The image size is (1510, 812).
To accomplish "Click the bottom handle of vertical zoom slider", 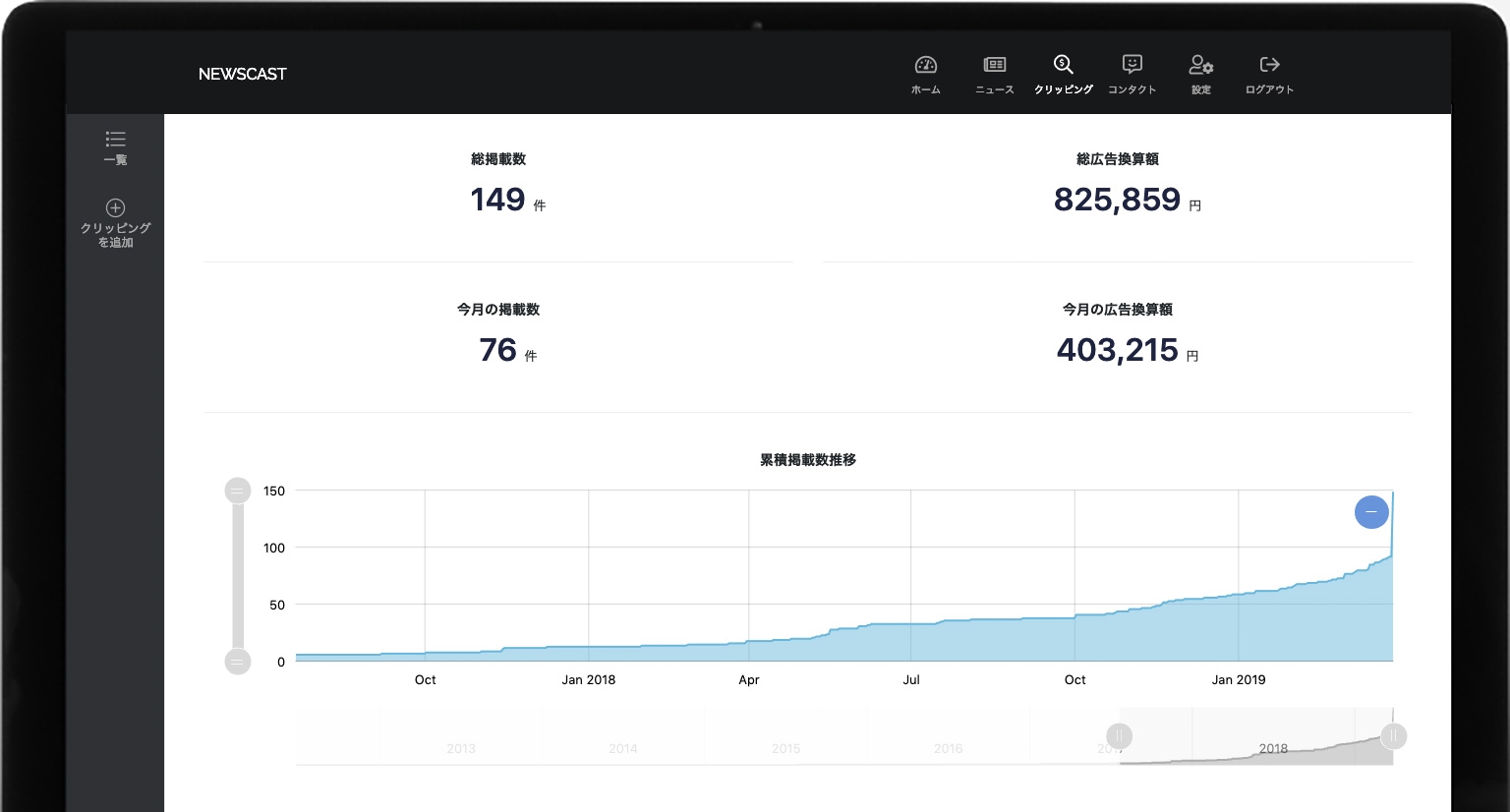I will [238, 662].
